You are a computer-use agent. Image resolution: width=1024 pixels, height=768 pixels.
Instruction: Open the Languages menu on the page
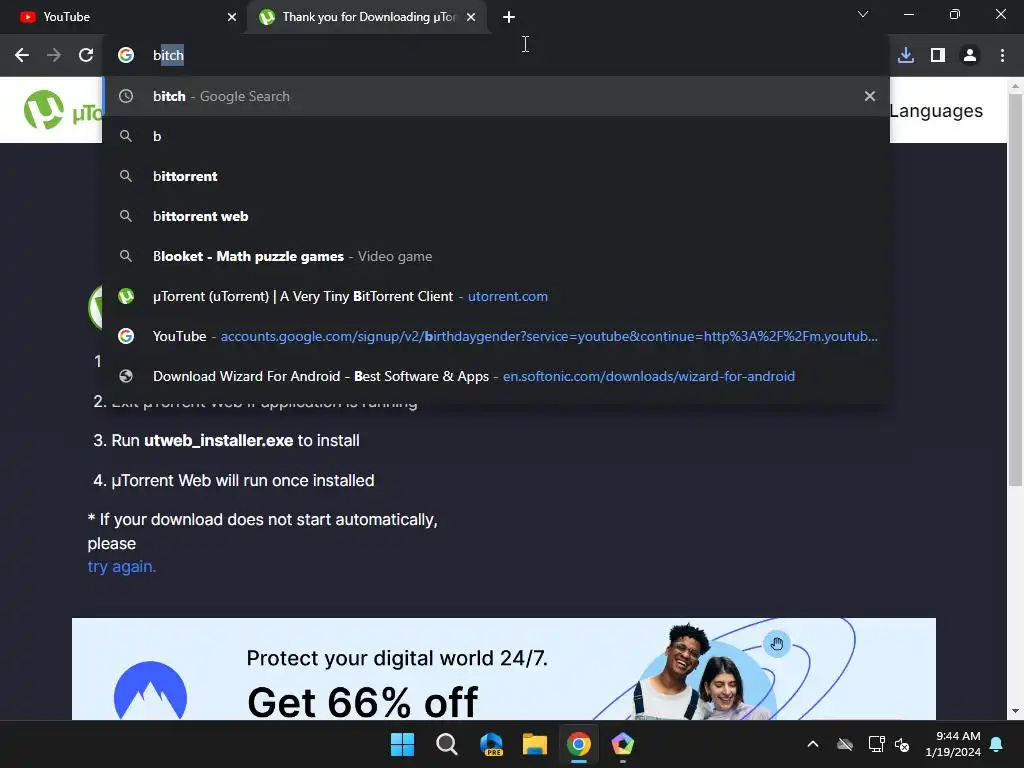(936, 111)
